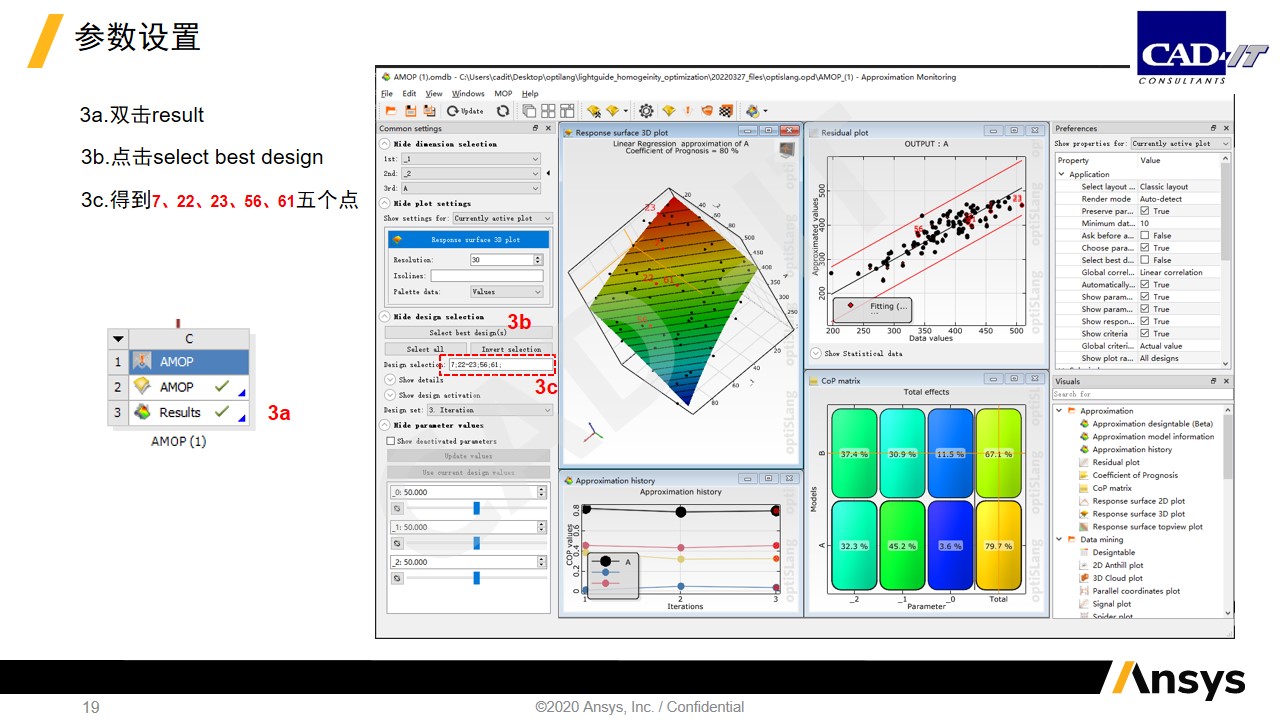
Task: Click the _1 parameter slider handle
Action: click(x=477, y=543)
